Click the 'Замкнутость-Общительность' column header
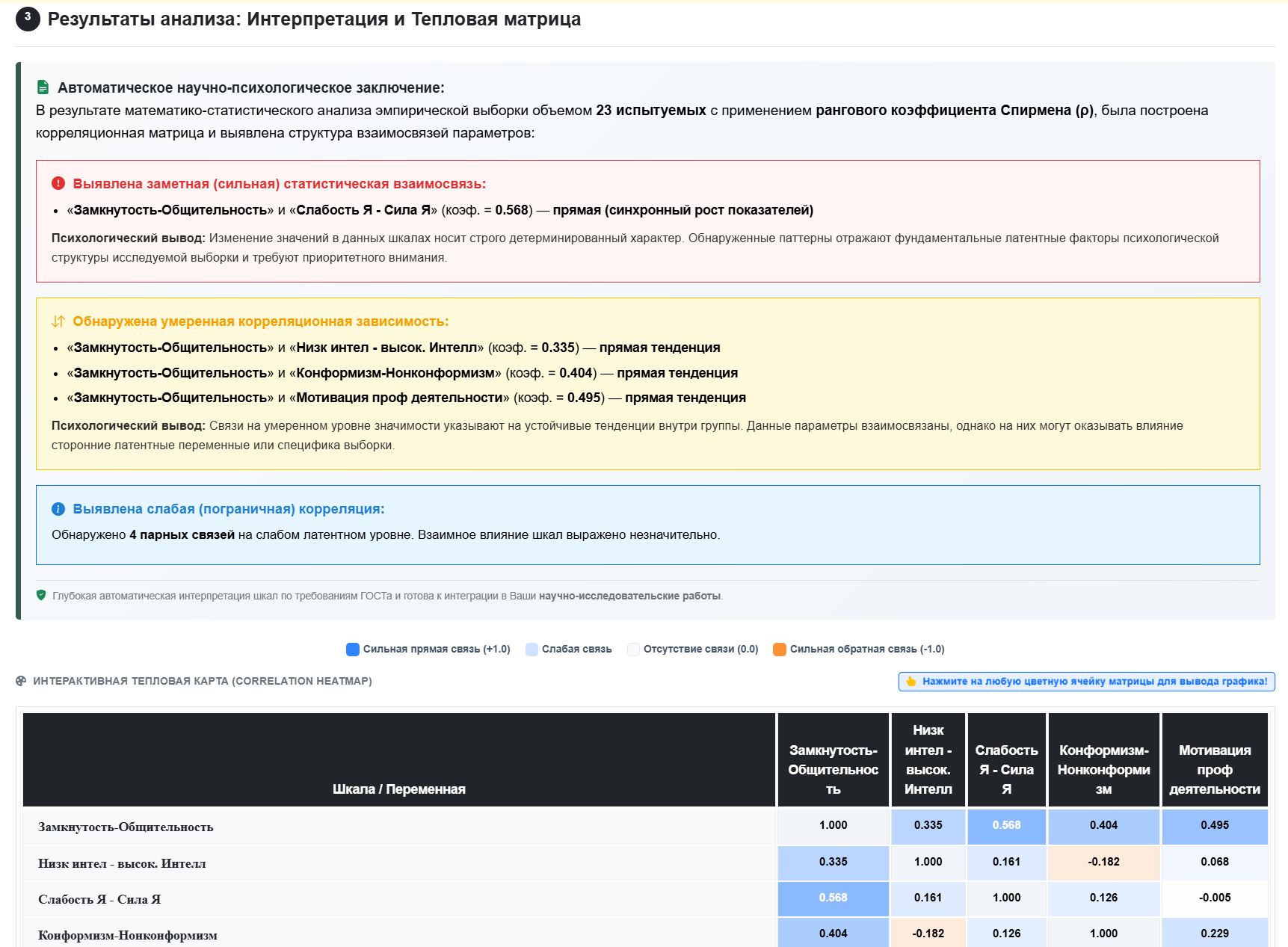Viewport: 1288px width, 947px height. [833, 760]
